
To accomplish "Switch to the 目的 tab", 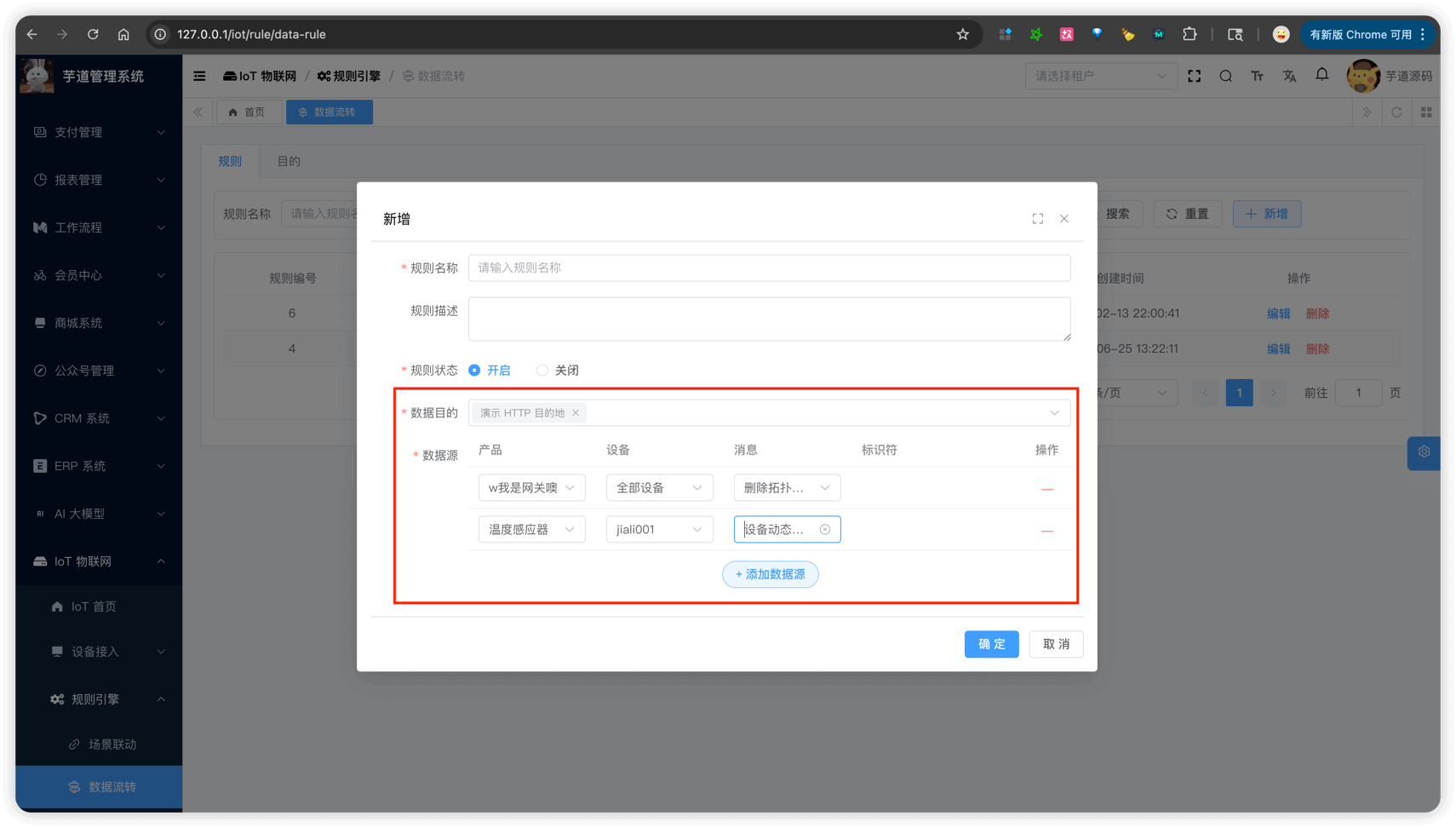I will [289, 161].
